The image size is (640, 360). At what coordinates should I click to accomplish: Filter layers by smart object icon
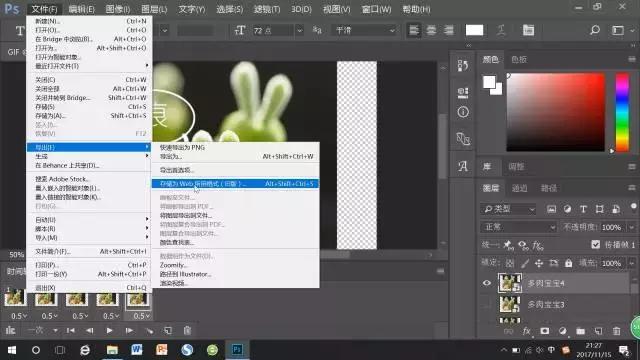click(x=616, y=209)
